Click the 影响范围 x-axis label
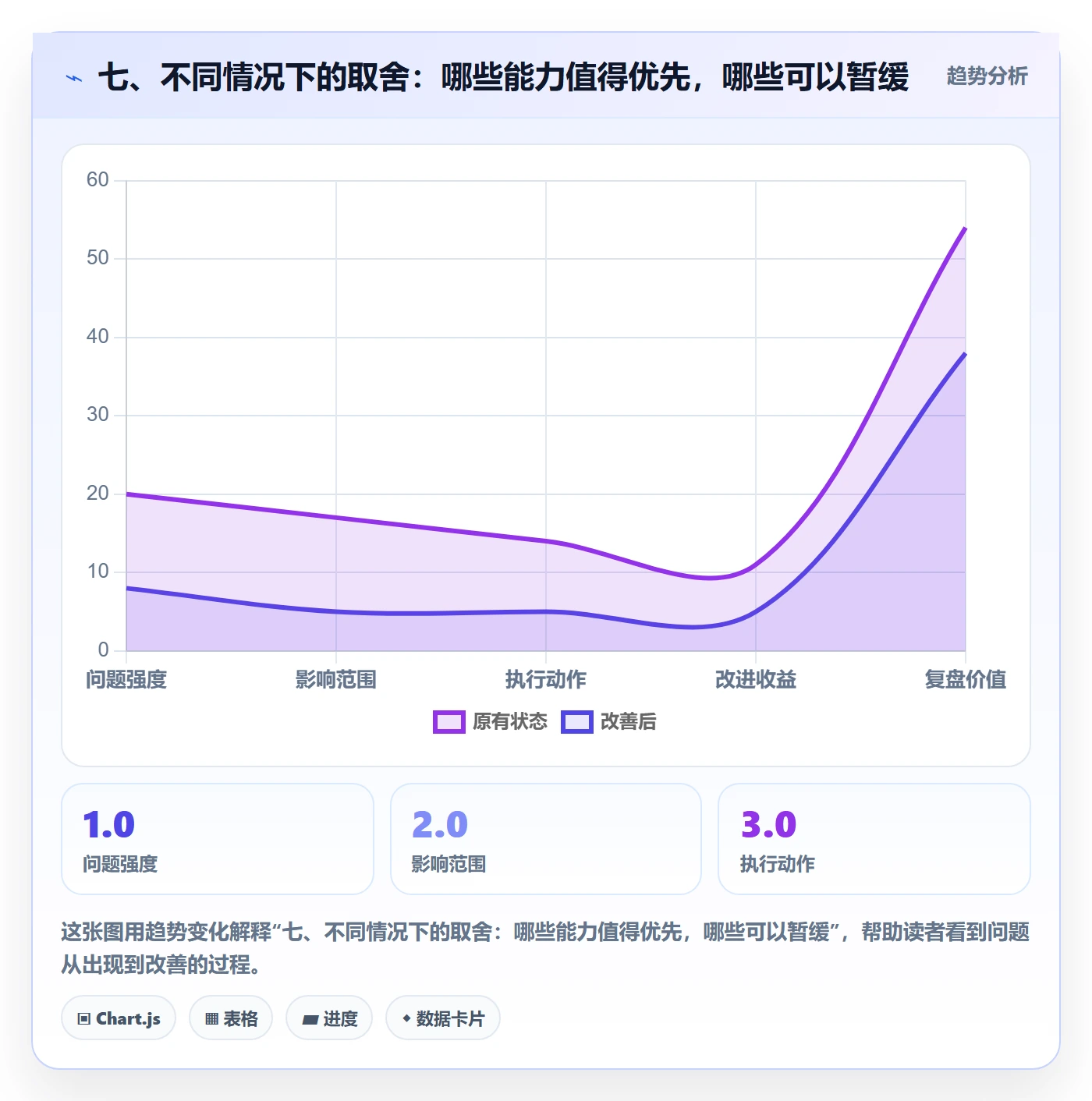The height and width of the screenshot is (1101, 1092). [x=336, y=680]
